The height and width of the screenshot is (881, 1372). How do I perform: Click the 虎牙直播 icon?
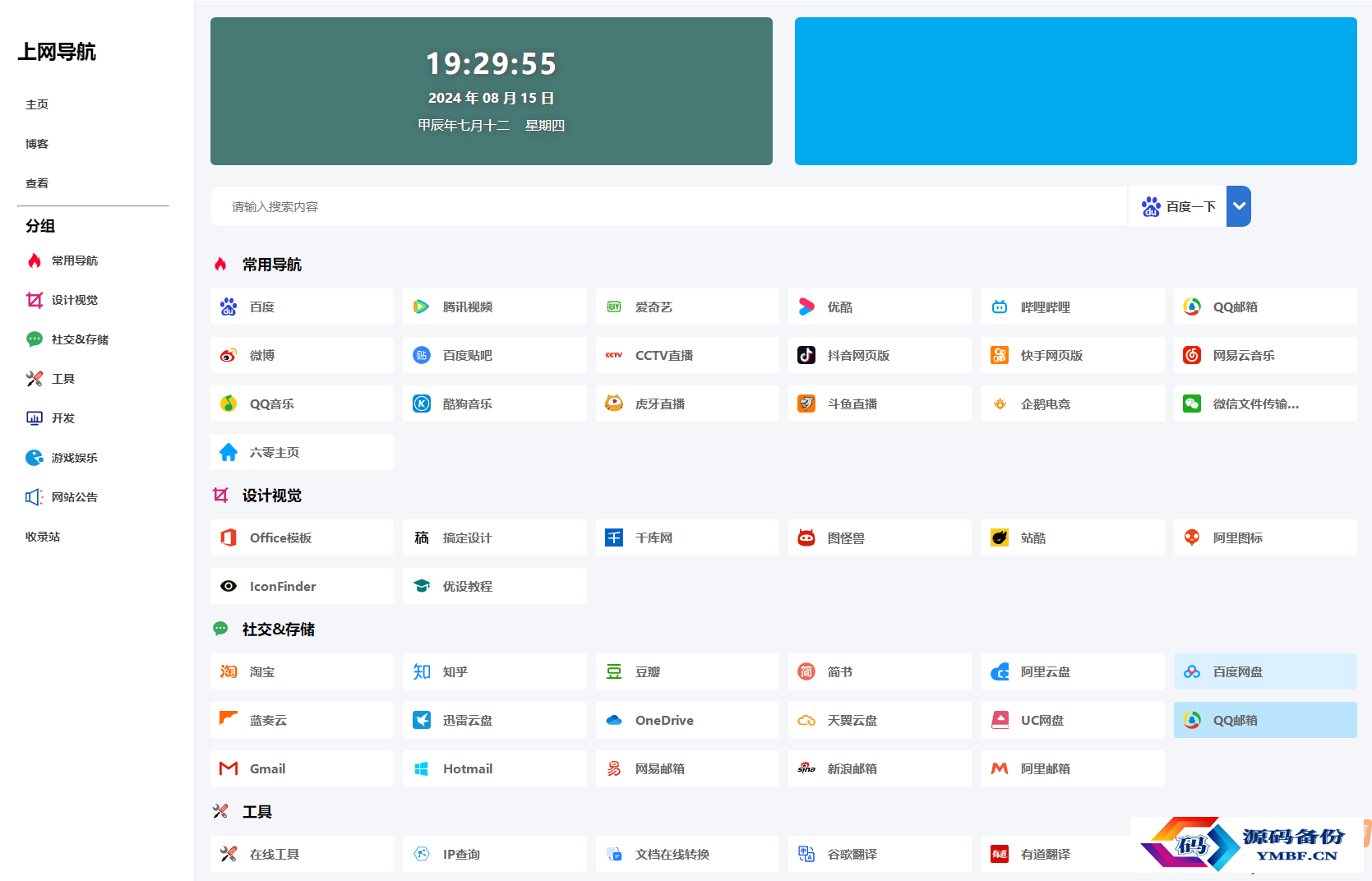click(614, 404)
